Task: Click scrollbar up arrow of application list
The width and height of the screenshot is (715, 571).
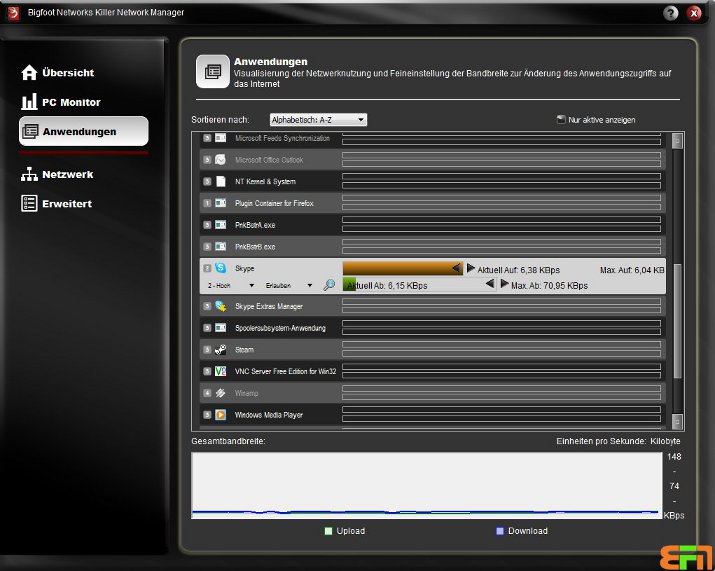Action: 677,141
